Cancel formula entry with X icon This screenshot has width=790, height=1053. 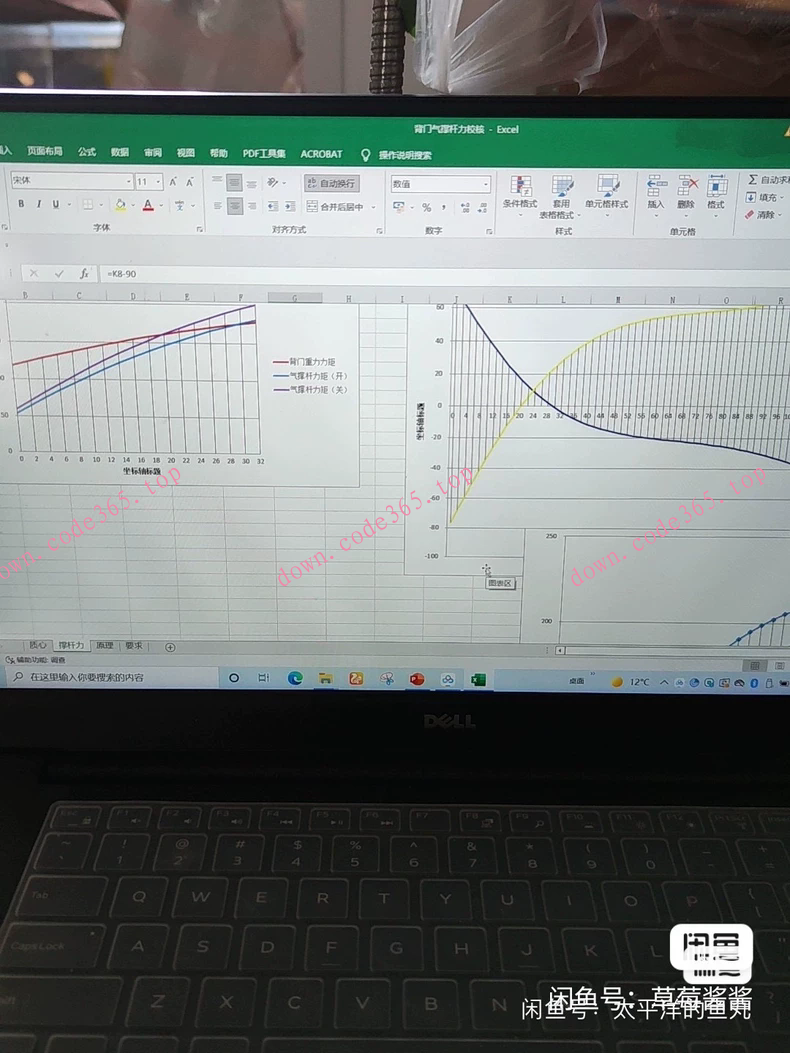[x=34, y=273]
